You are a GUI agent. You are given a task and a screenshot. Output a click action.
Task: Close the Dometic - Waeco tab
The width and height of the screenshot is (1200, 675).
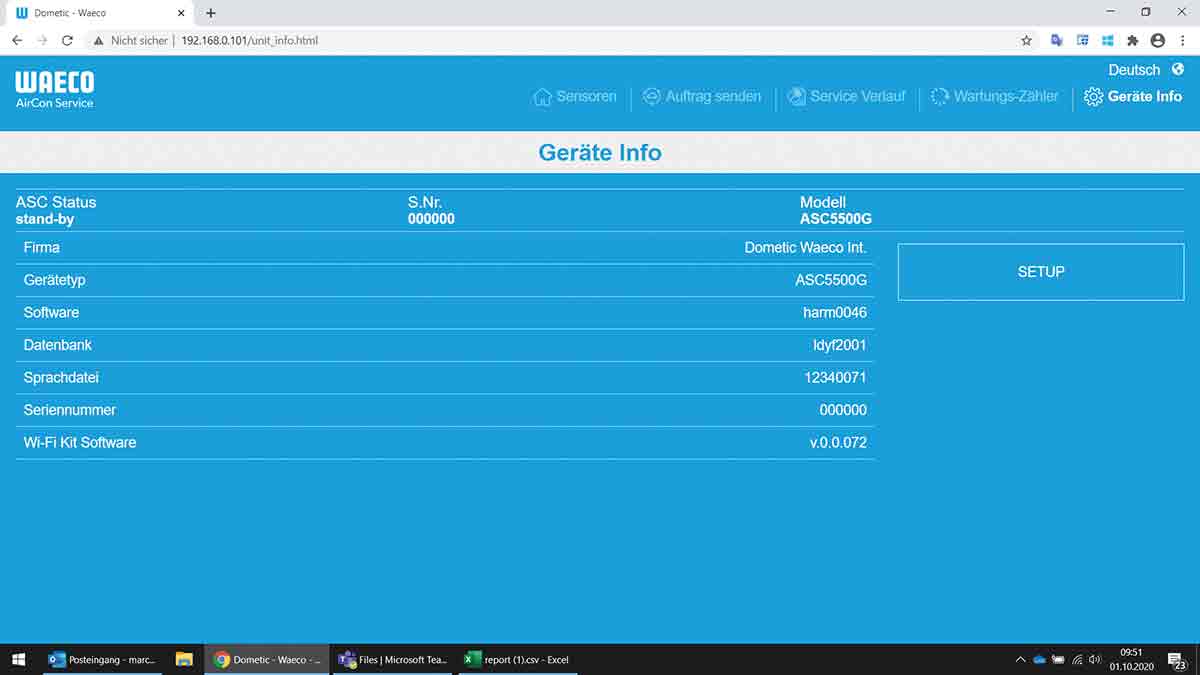[180, 13]
